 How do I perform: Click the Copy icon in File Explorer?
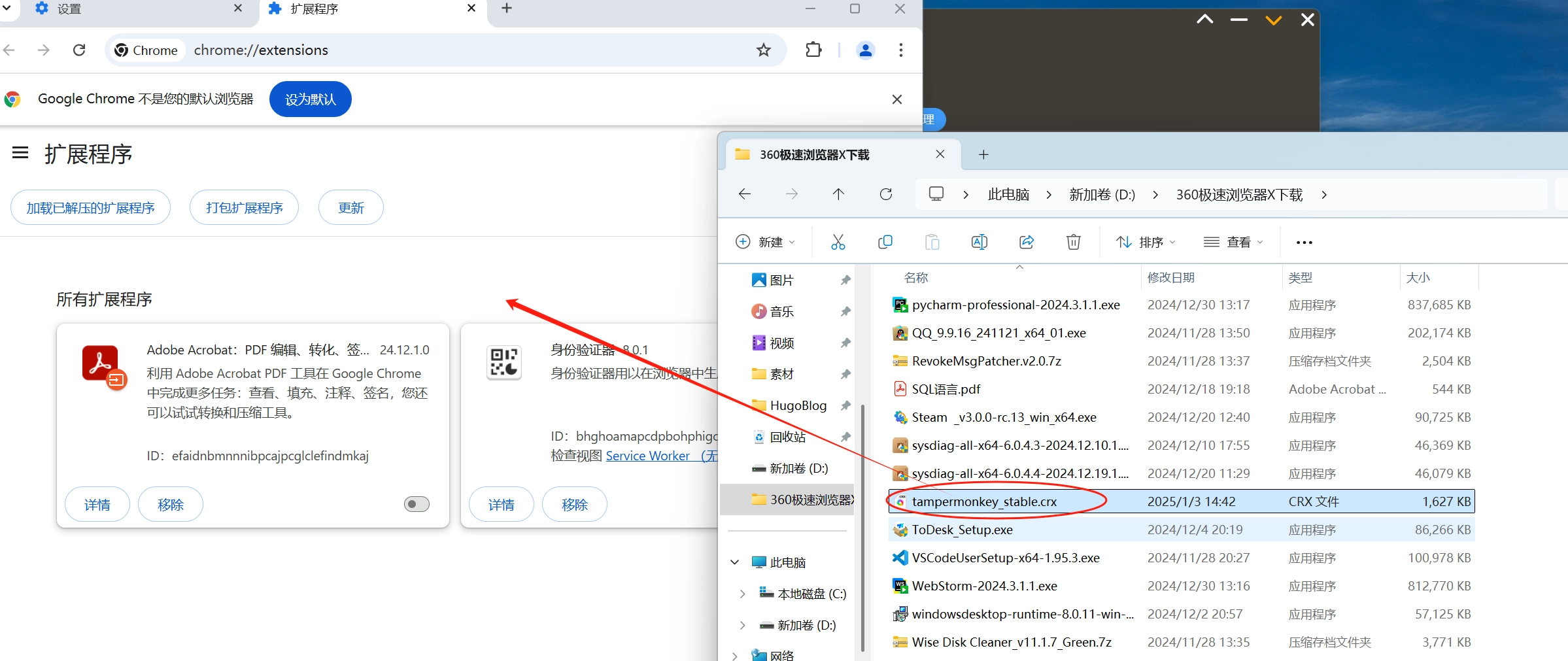[885, 242]
